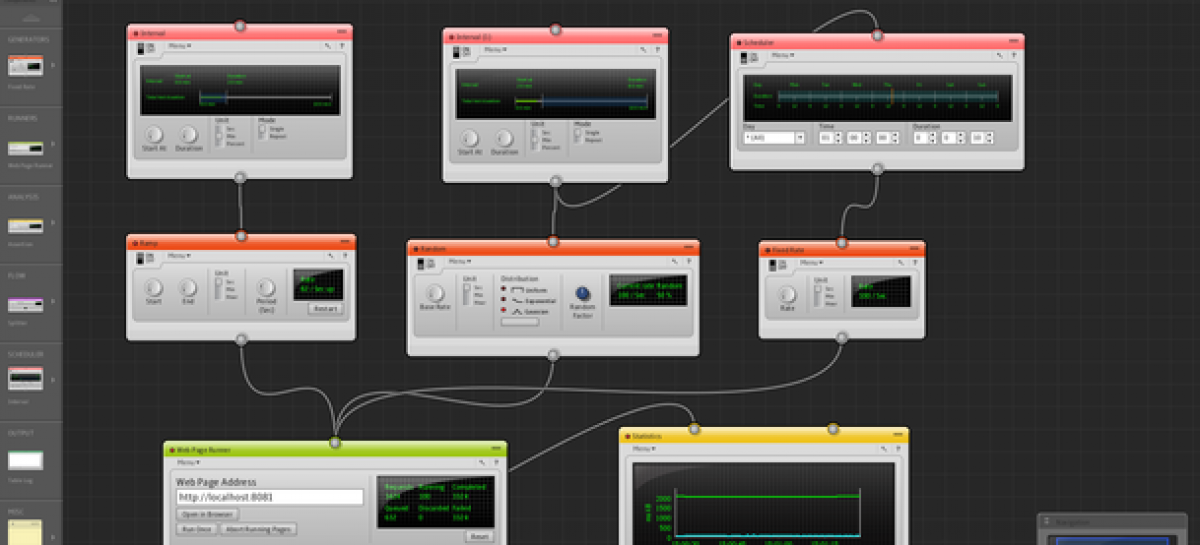Click the Splitter flow icon in sidebar

(x=26, y=304)
